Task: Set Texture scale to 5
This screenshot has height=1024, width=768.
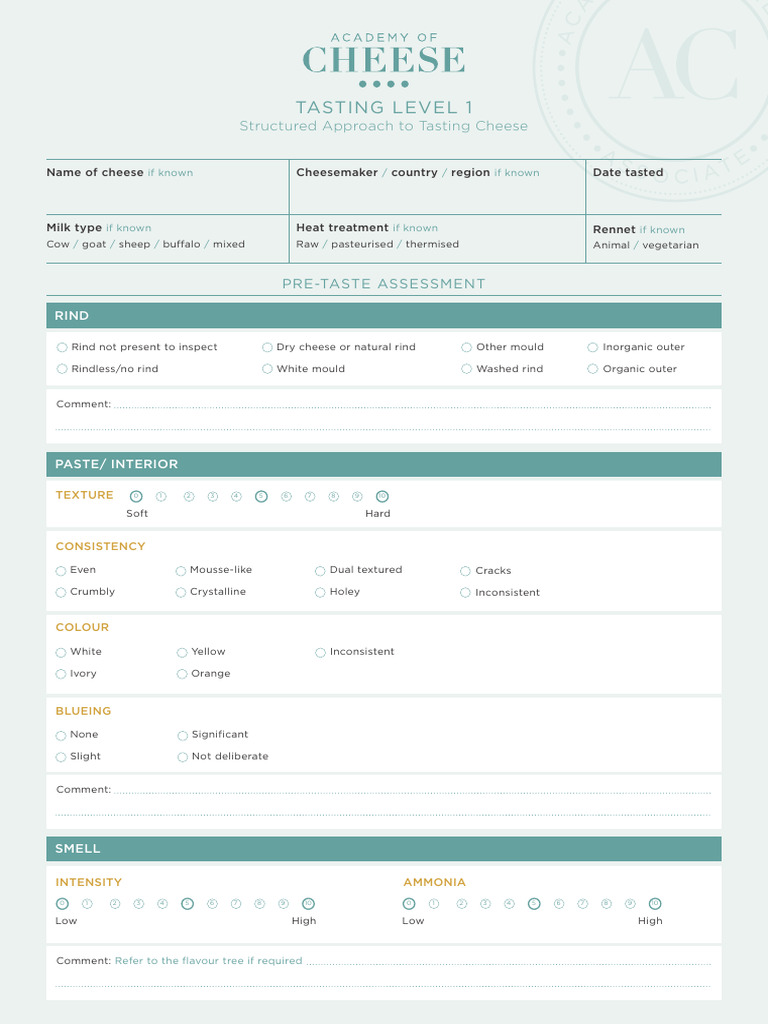Action: 261,496
